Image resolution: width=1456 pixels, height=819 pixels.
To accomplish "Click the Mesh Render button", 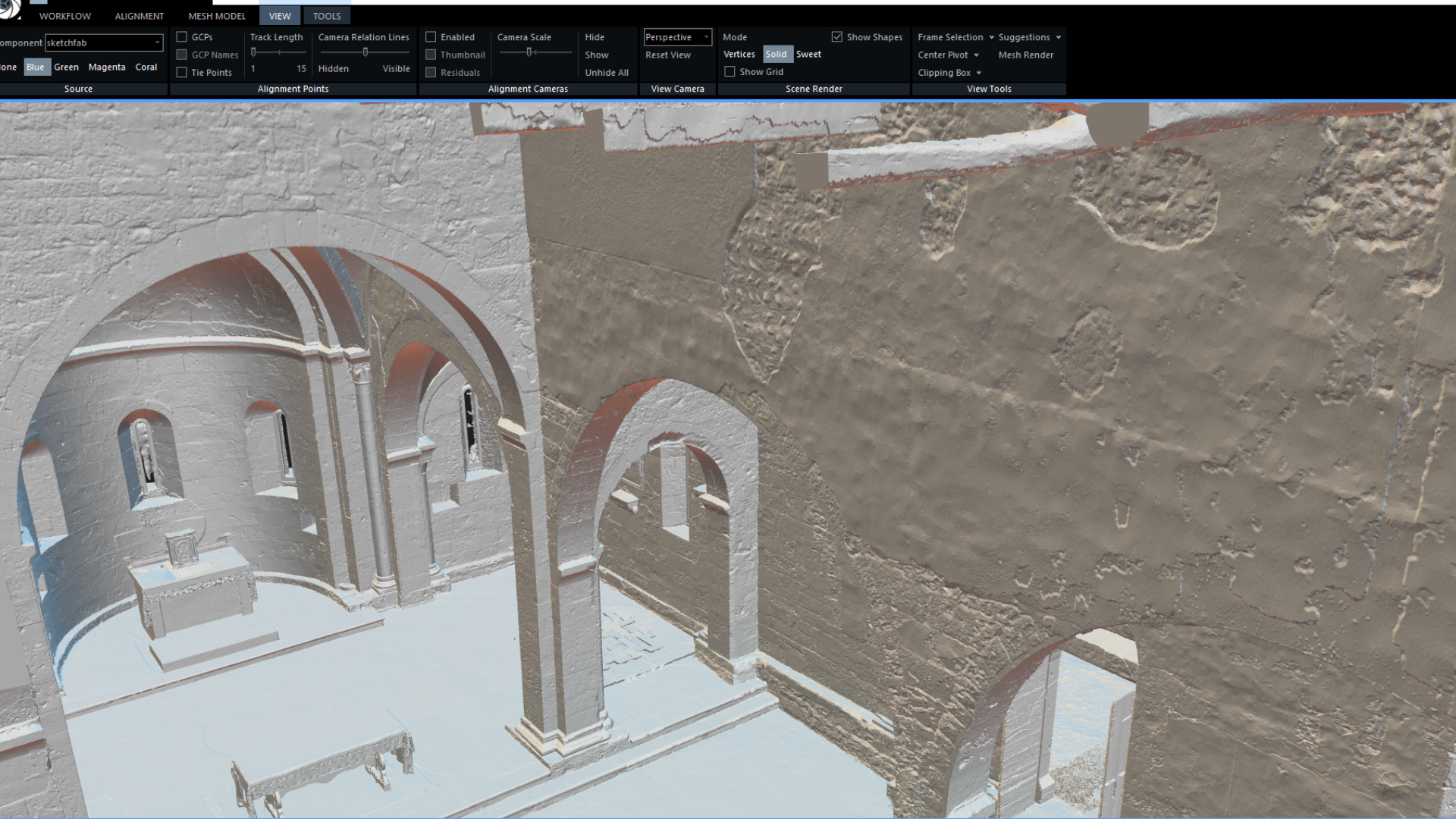I will click(x=1025, y=55).
